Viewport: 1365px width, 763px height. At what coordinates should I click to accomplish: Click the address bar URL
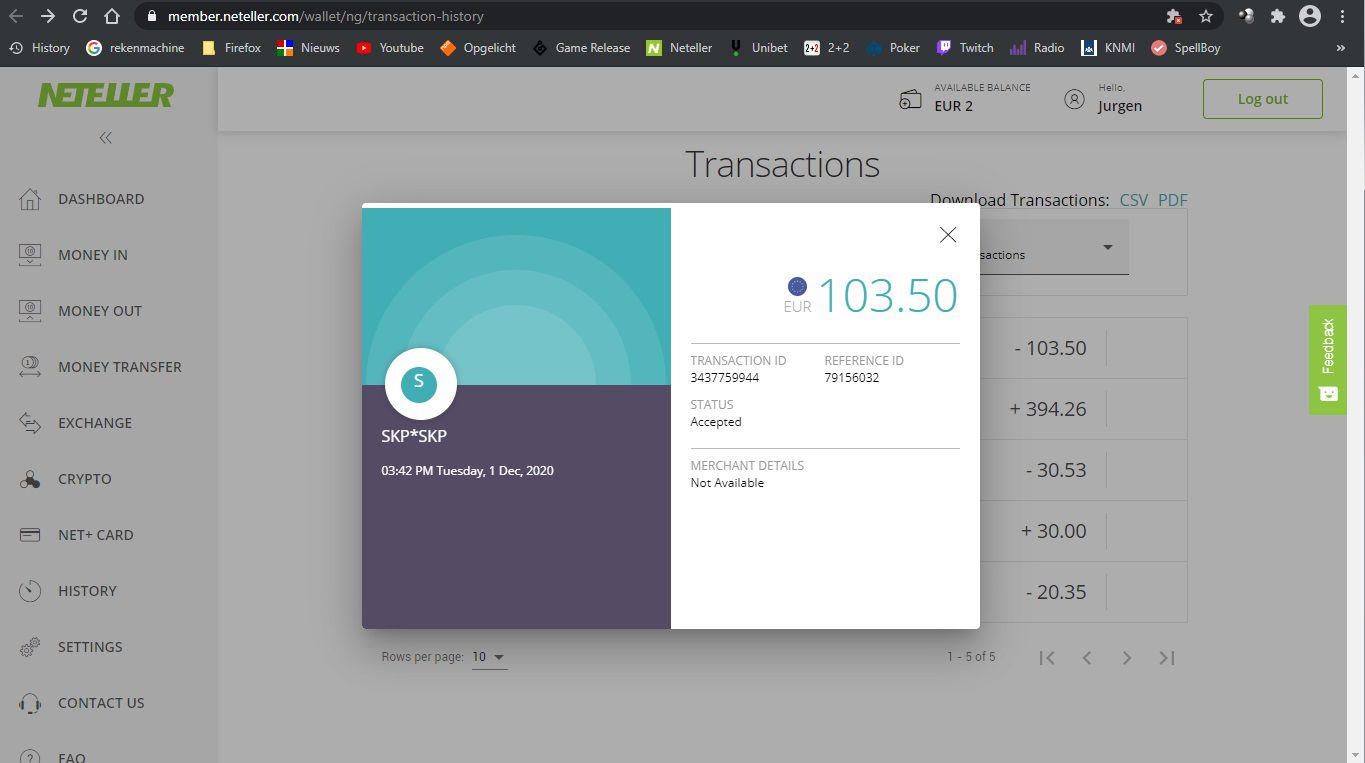tap(326, 16)
